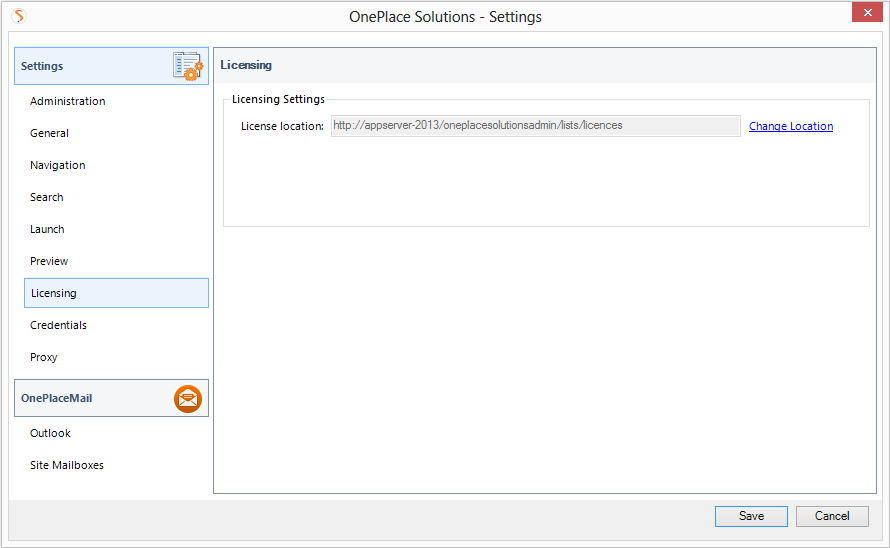Click the Settings gear list icon
This screenshot has height=548, width=890.
[187, 66]
